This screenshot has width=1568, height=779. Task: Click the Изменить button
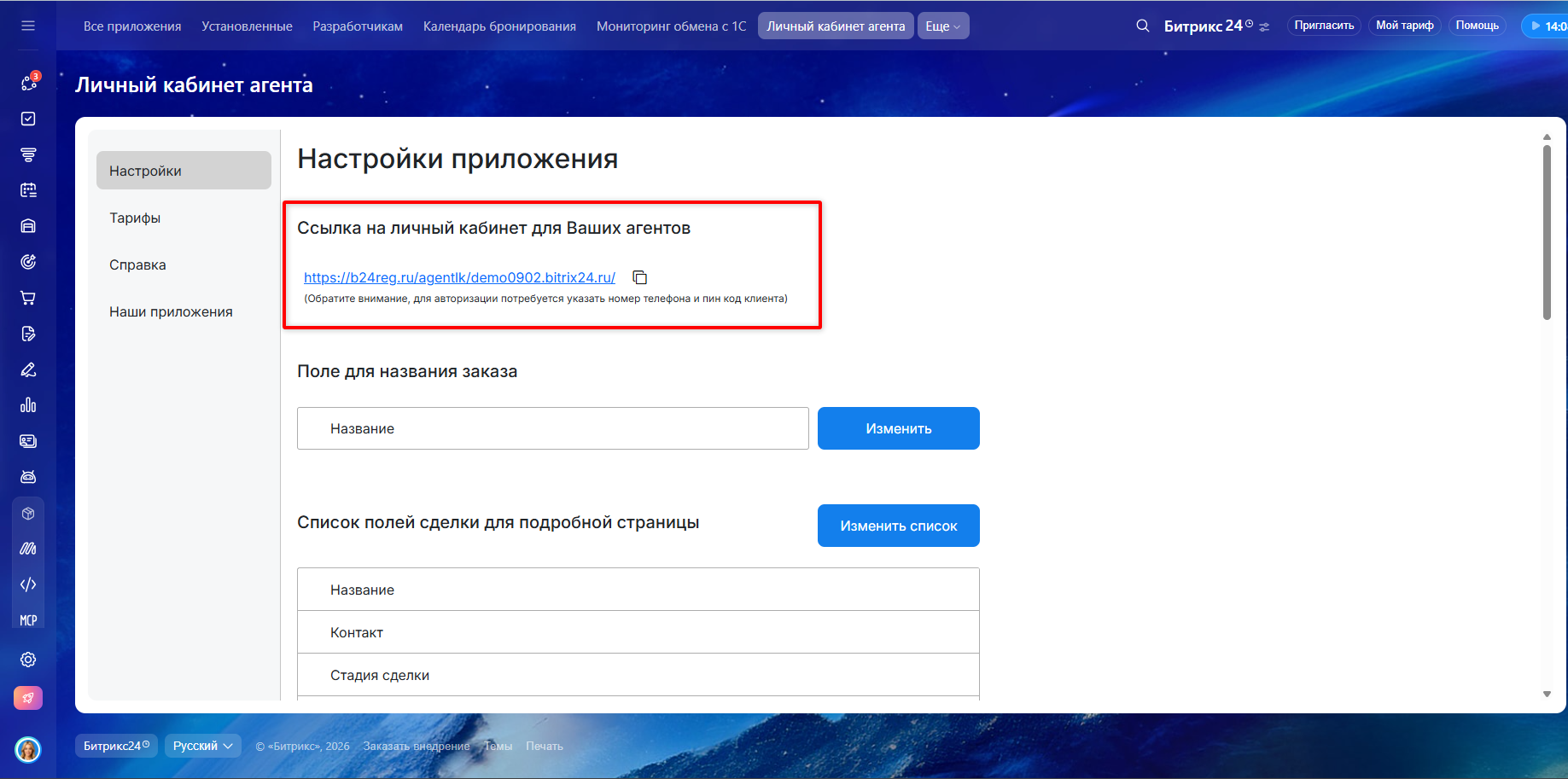[x=898, y=428]
